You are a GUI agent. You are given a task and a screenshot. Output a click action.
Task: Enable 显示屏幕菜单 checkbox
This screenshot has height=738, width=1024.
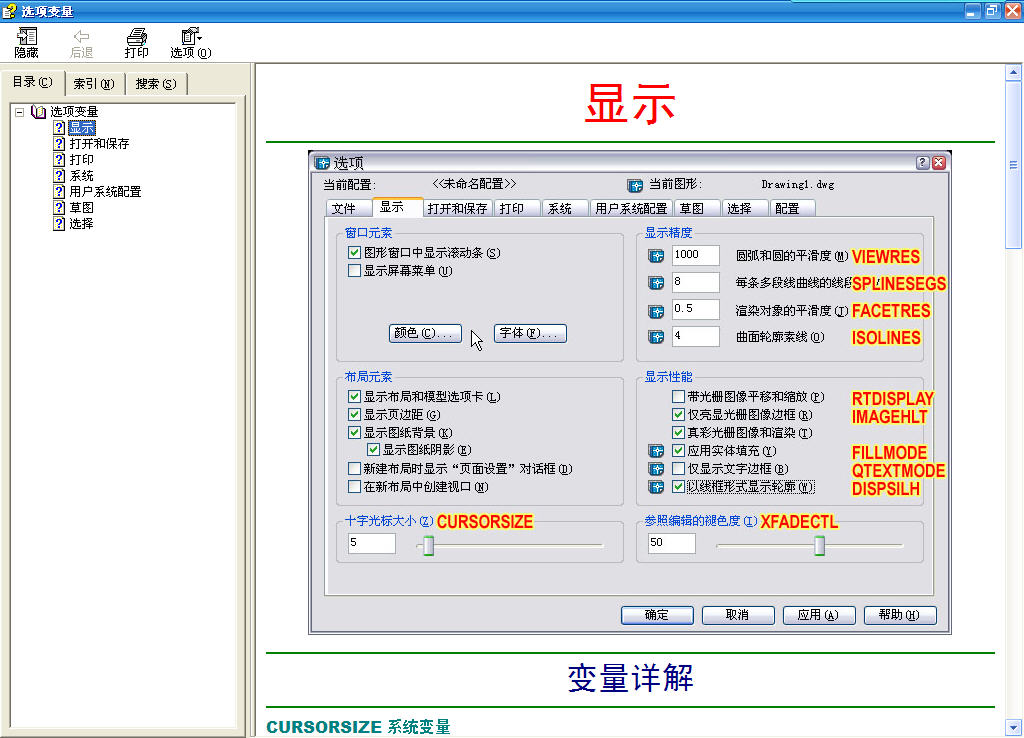(355, 270)
